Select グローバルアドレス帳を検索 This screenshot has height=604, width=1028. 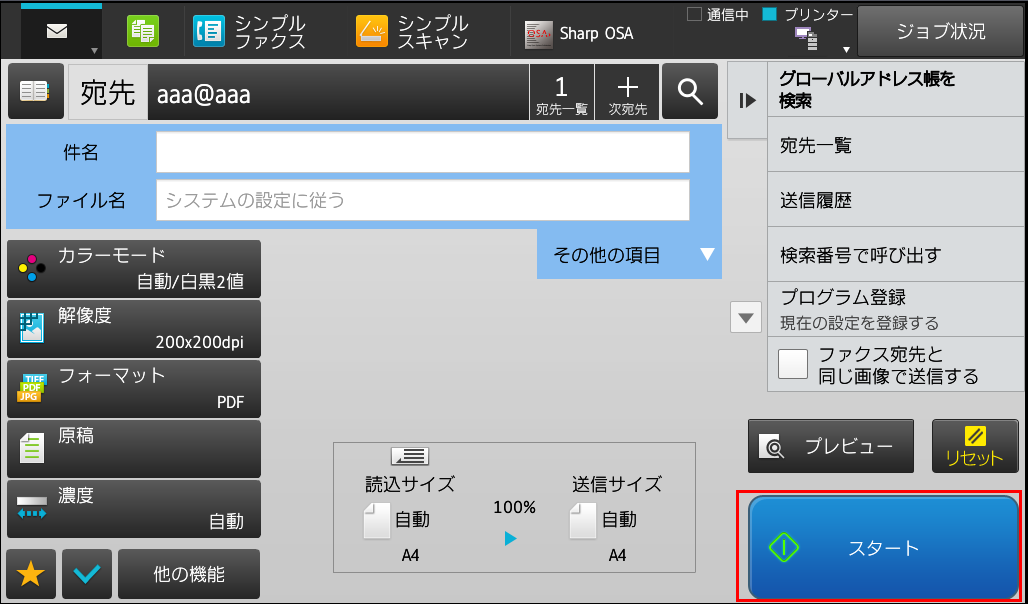tap(896, 90)
